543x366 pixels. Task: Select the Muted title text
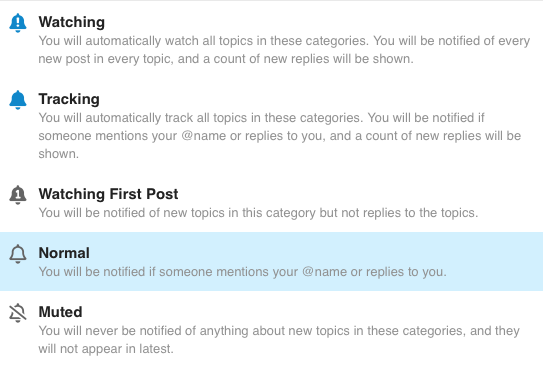(x=60, y=312)
